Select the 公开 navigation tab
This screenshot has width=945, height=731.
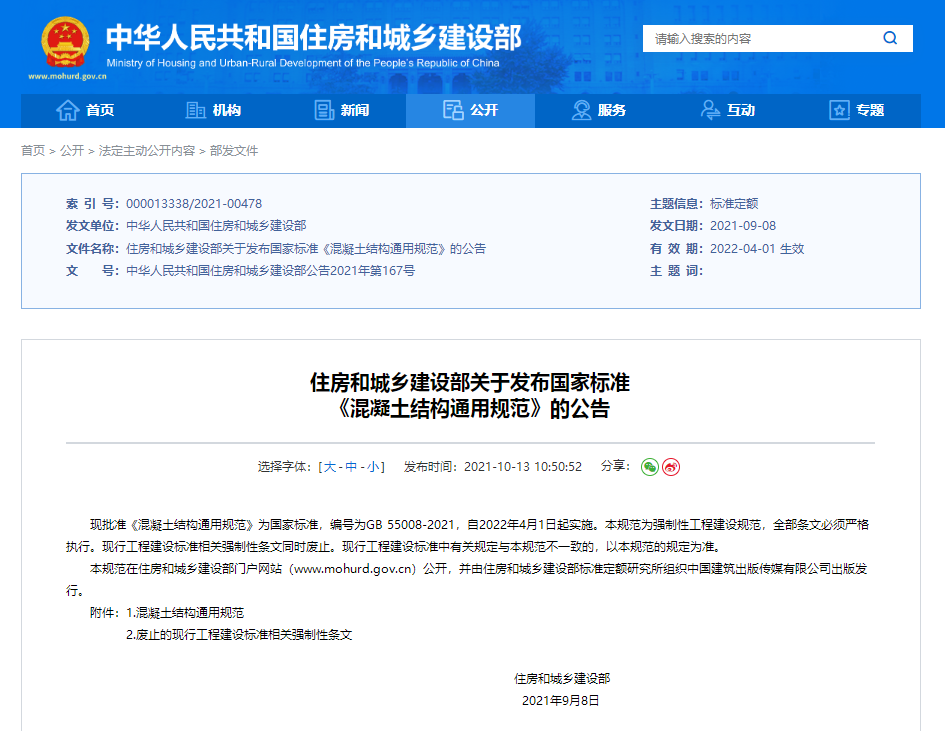click(470, 110)
